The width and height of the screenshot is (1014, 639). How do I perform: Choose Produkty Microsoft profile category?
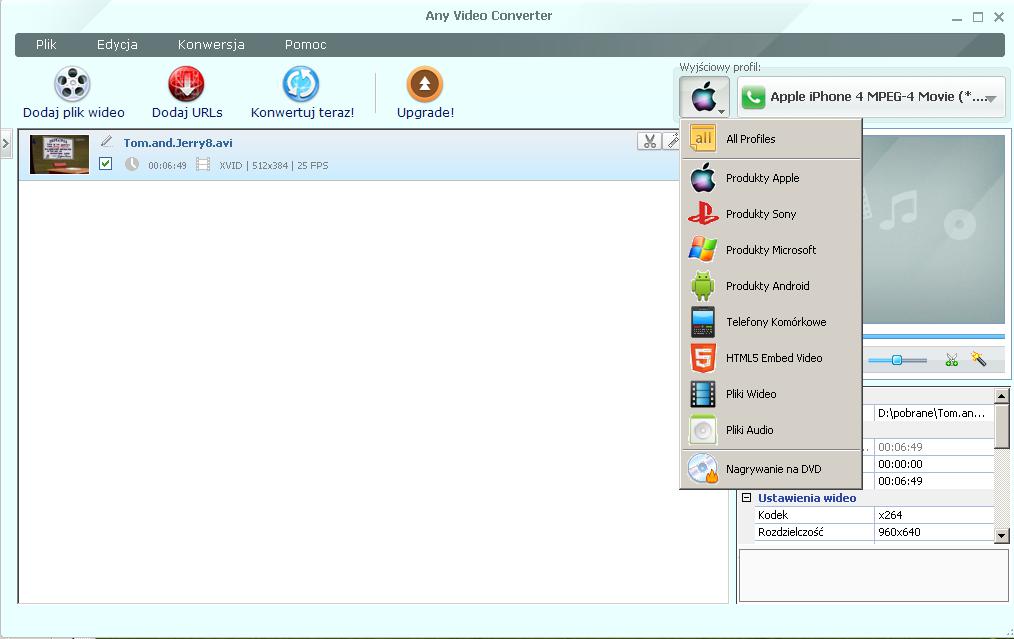click(x=771, y=250)
